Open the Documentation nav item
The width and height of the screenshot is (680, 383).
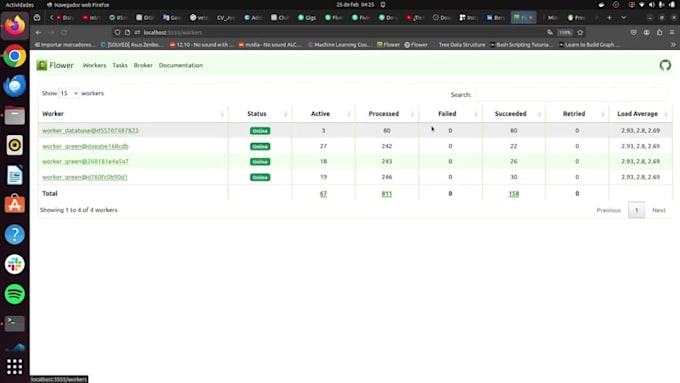[181, 65]
